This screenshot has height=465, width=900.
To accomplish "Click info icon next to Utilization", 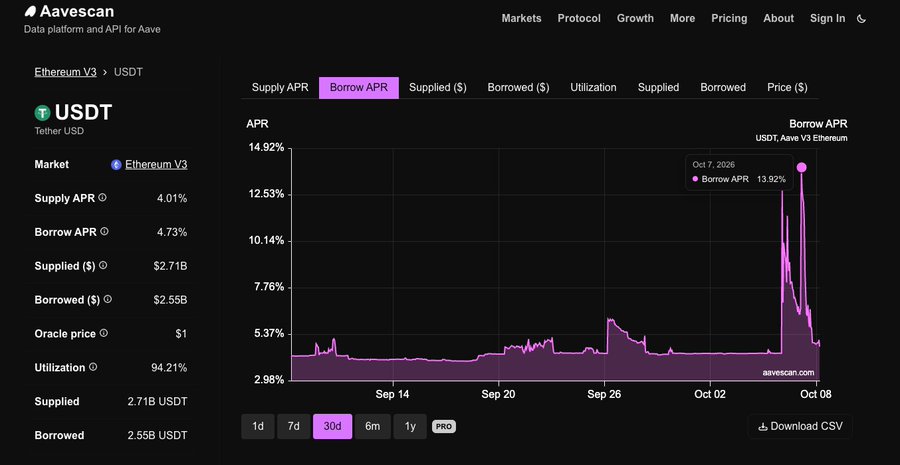I will click(x=93, y=367).
